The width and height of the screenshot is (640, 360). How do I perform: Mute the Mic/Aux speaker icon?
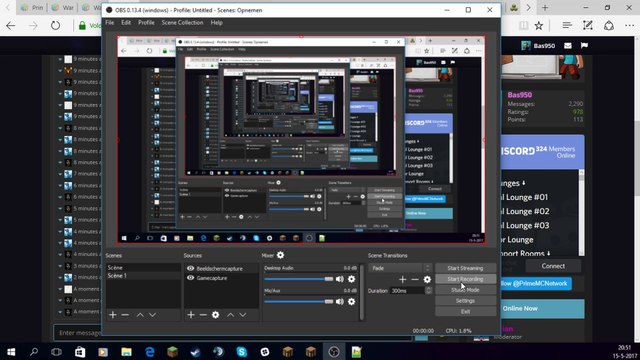[340, 302]
